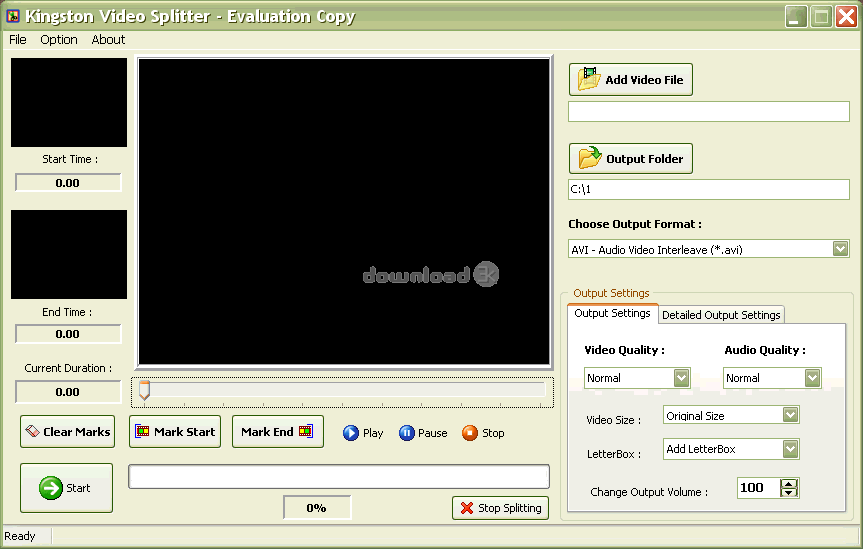
Task: Click the splitting progress bar
Action: [339, 476]
